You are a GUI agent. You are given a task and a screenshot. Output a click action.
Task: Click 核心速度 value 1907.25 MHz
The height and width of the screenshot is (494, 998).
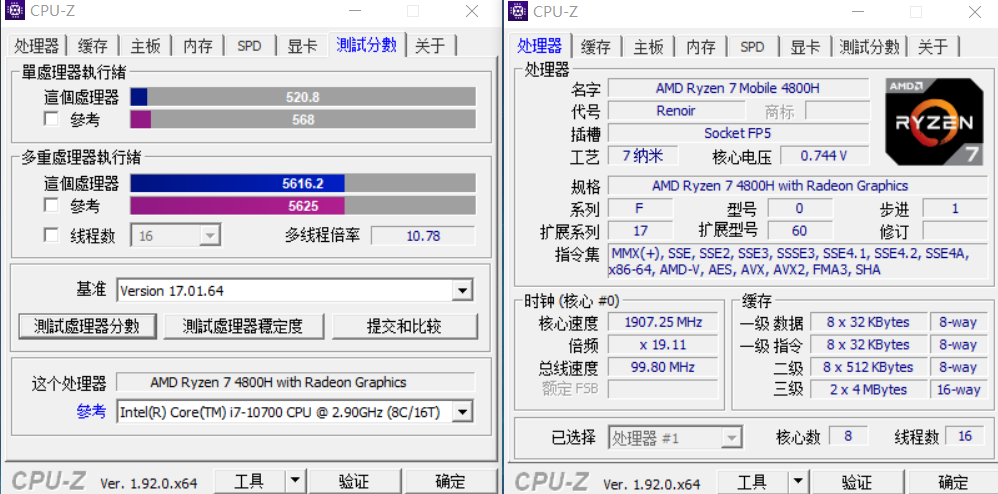point(663,322)
